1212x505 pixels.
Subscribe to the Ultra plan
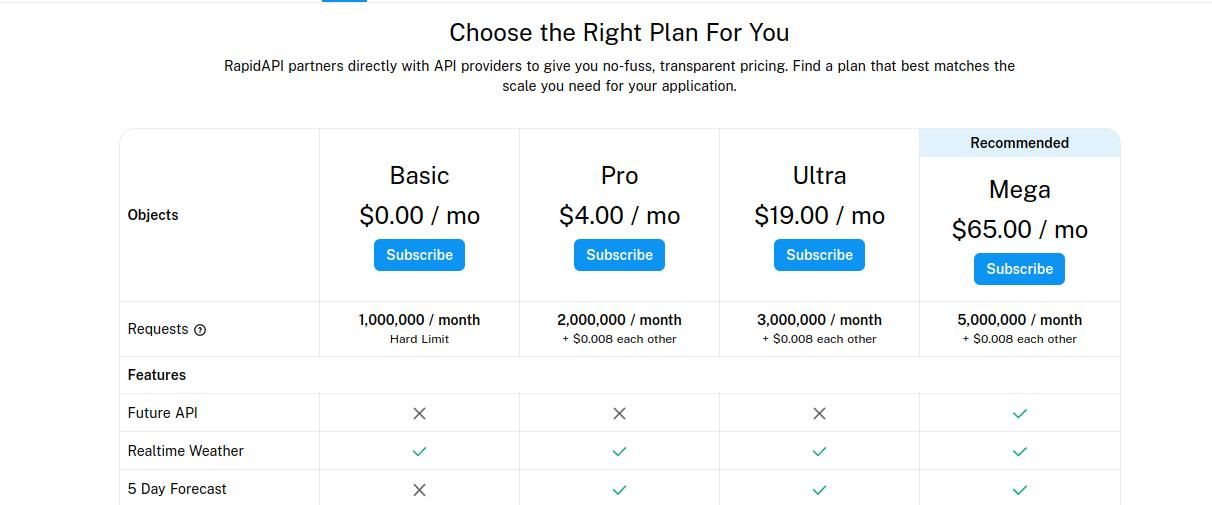(x=819, y=255)
